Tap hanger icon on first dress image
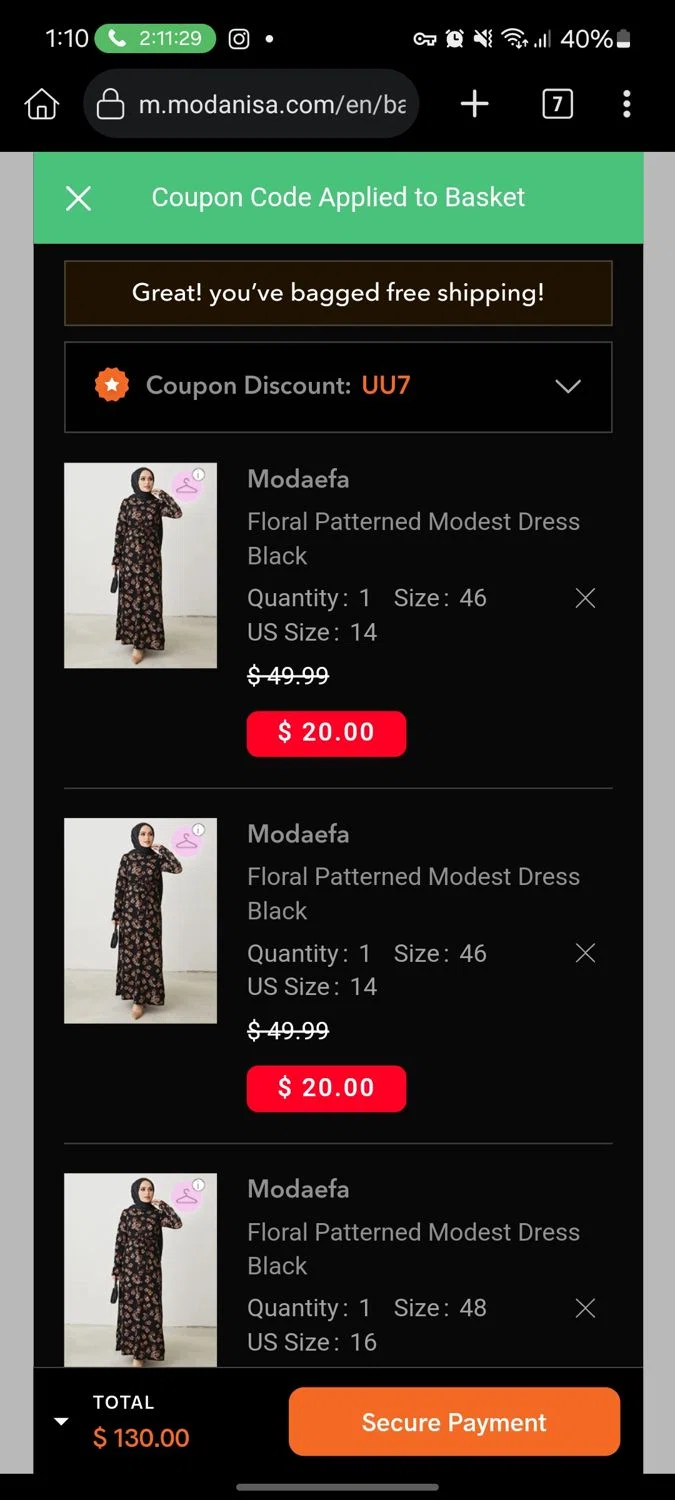The height and width of the screenshot is (1500, 675). [187, 486]
